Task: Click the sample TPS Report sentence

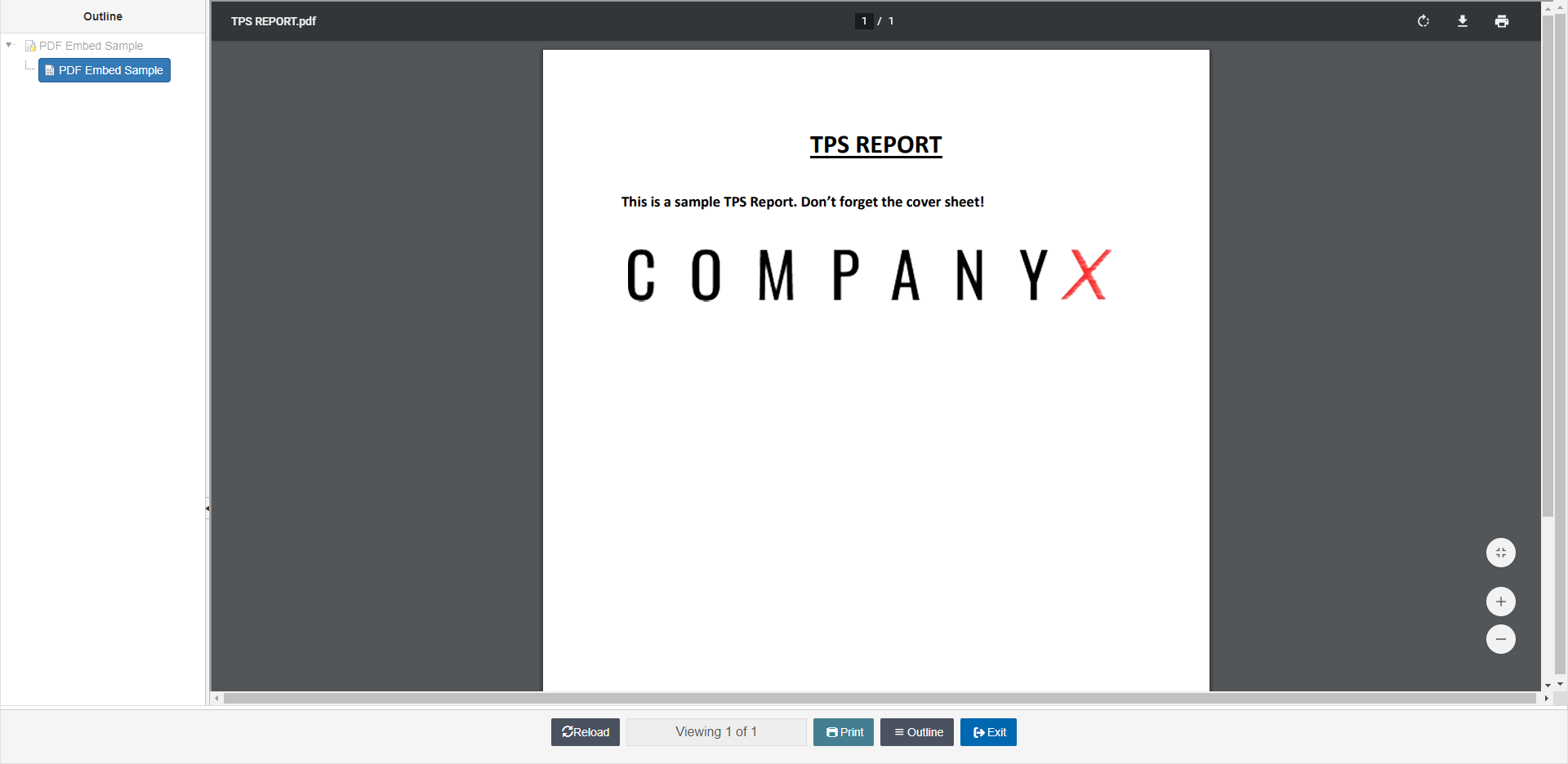Action: pos(802,202)
